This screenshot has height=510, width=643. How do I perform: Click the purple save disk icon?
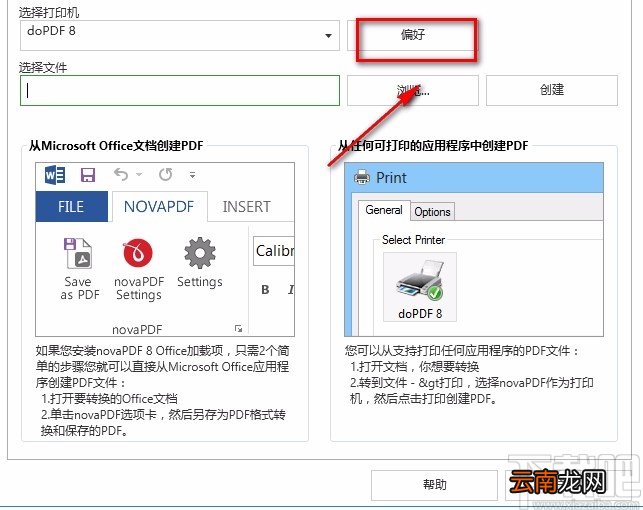click(88, 175)
